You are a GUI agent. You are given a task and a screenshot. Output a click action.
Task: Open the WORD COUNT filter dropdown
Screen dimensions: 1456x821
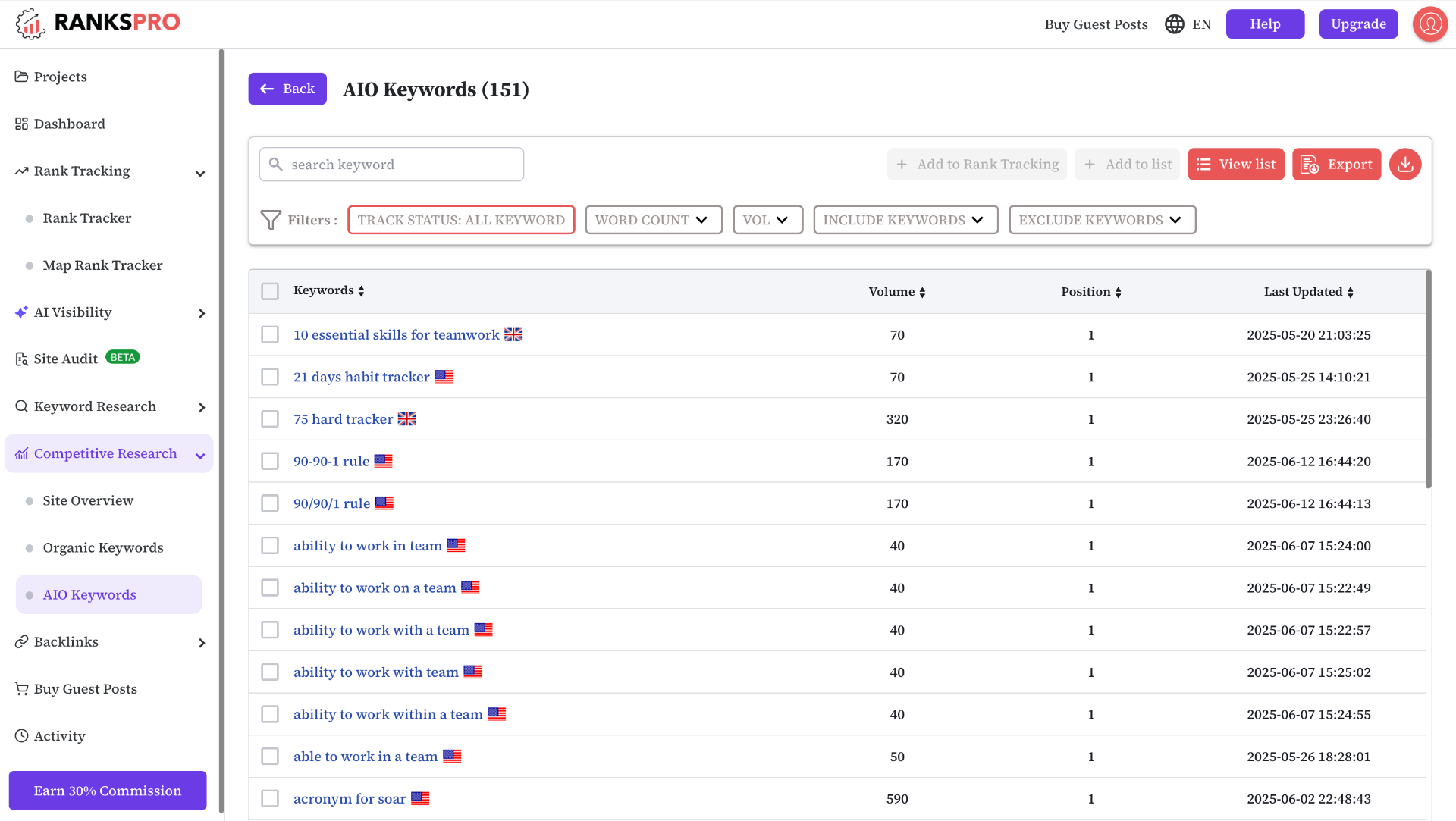coord(654,220)
